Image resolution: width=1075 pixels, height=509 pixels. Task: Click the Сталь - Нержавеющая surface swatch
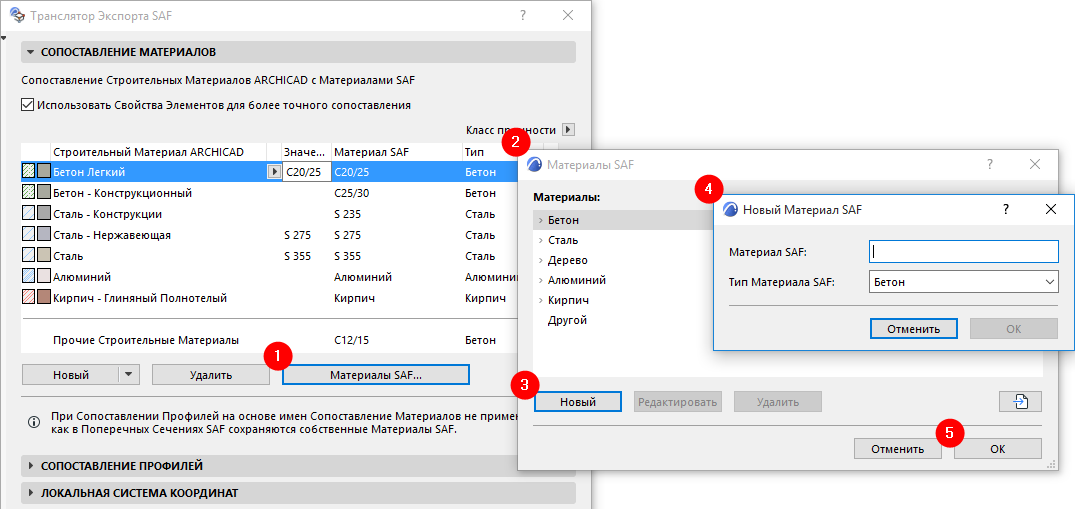tap(44, 235)
